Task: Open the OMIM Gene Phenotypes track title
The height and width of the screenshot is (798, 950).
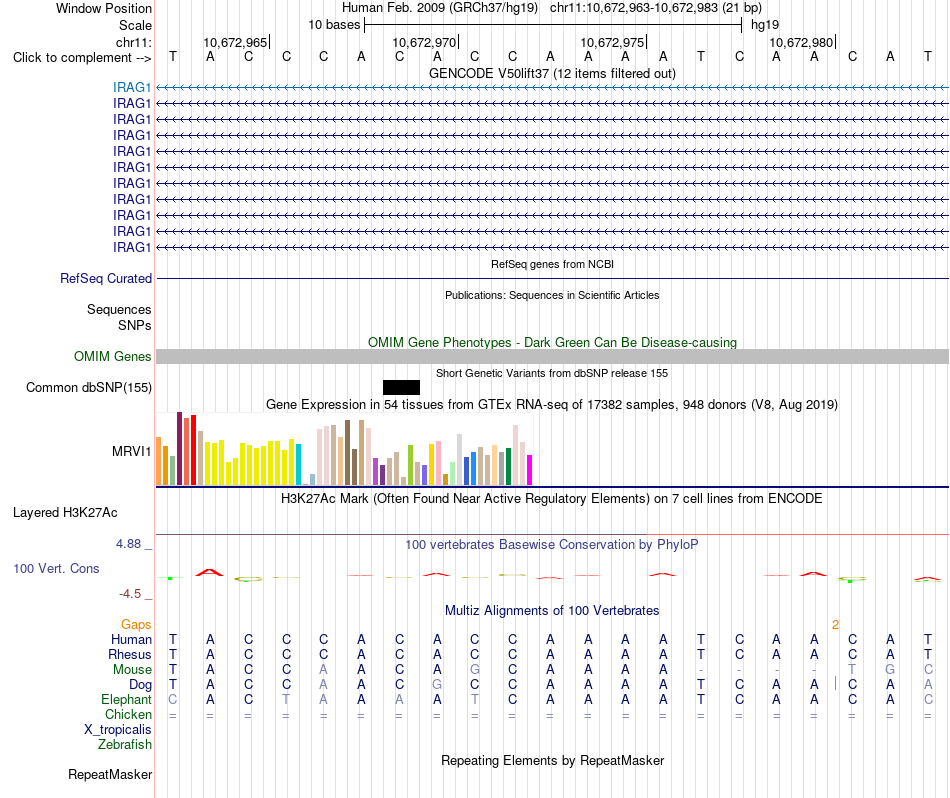Action: click(x=552, y=342)
